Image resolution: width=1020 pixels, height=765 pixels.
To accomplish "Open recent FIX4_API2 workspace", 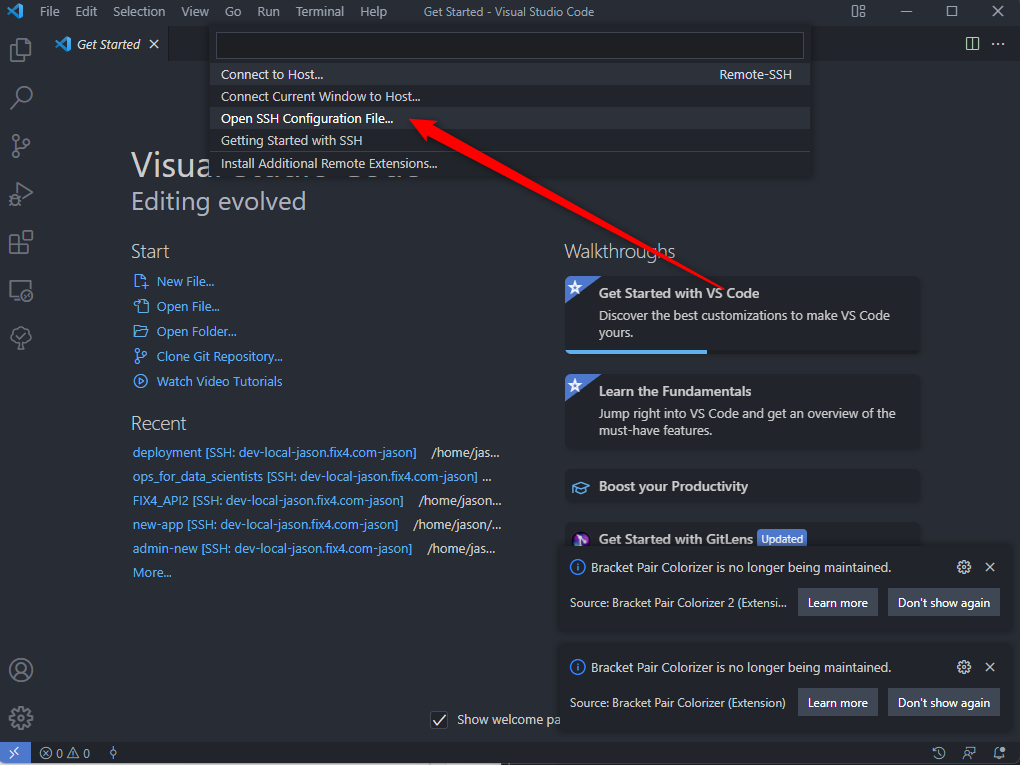I will [268, 500].
